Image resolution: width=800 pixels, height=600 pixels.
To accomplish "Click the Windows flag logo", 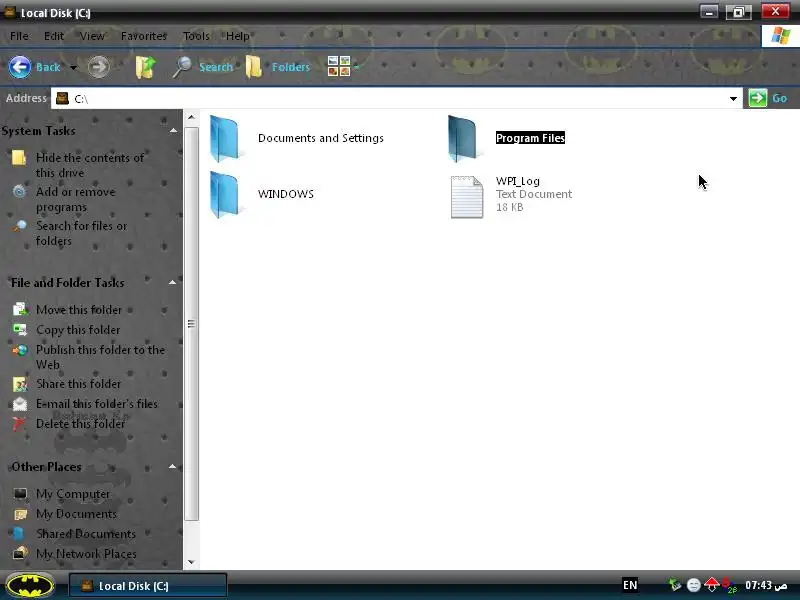I will point(780,36).
